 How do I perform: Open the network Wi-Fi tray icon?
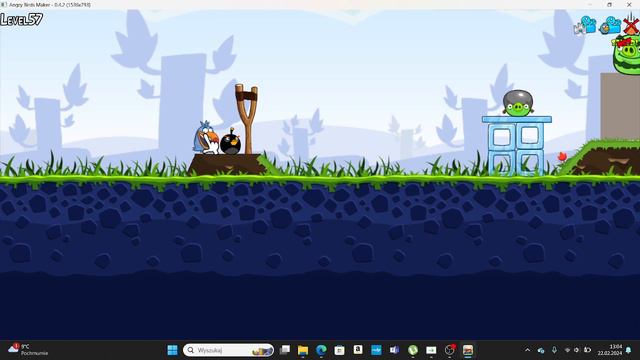click(567, 350)
